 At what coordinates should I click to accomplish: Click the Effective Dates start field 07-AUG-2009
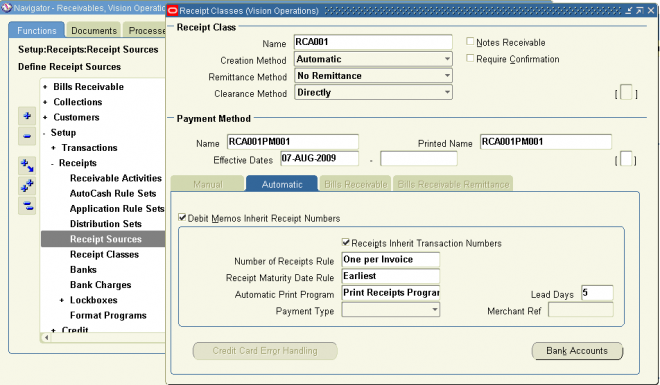319,159
